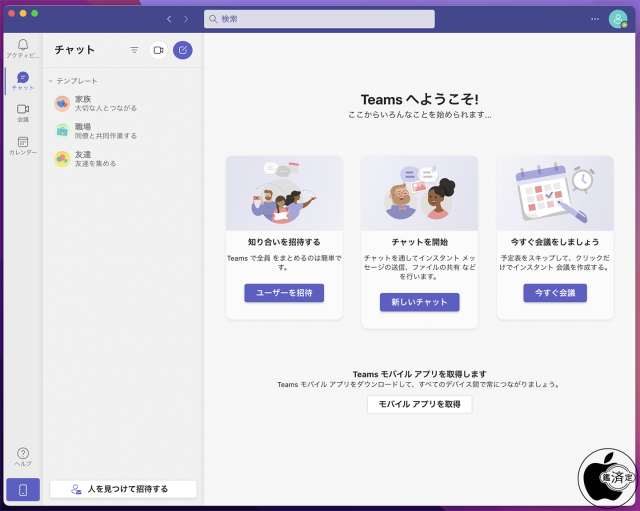Click the person icon in invite button
Viewport: 640px width, 511px height.
pos(76,489)
